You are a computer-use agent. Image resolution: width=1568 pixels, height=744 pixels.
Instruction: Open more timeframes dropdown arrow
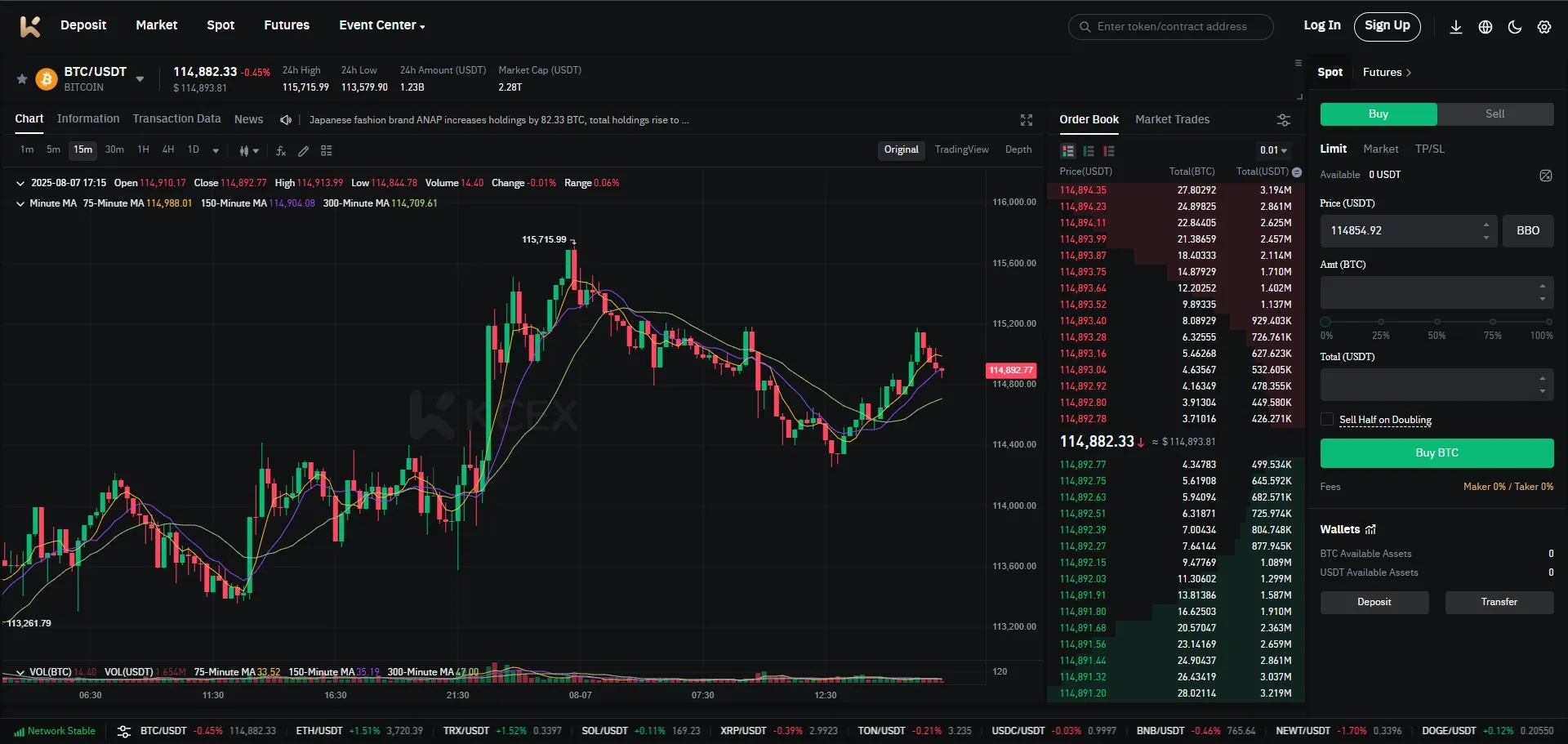click(216, 151)
